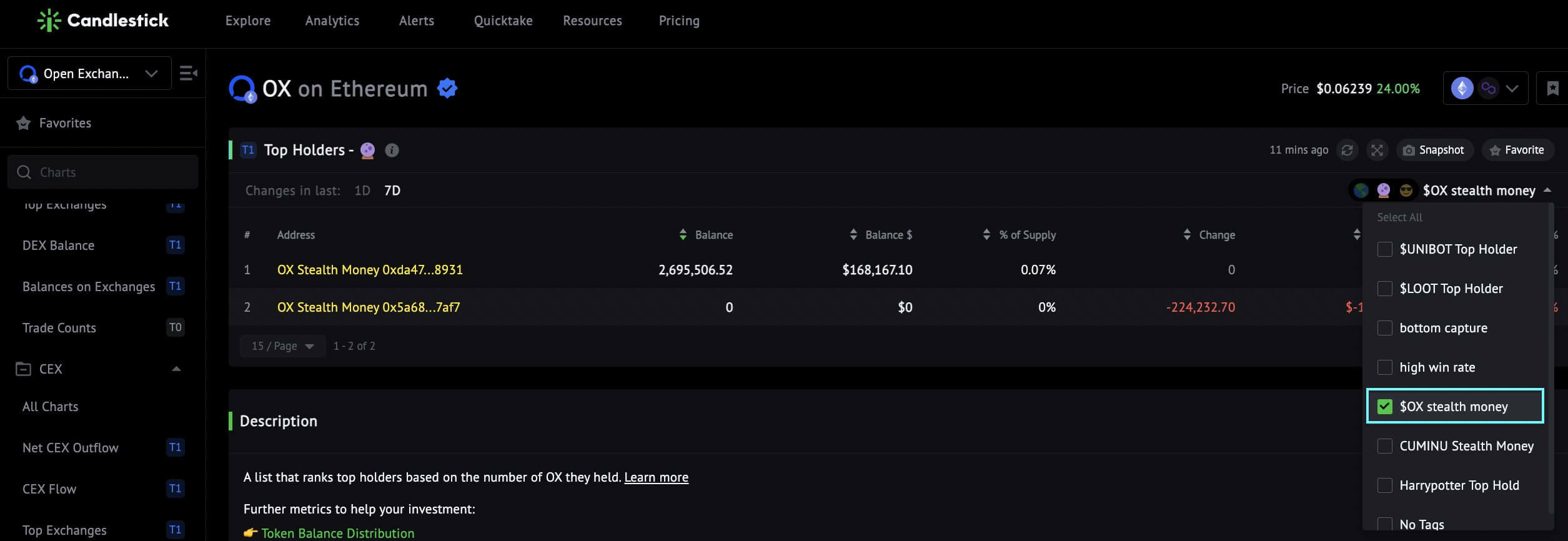
Task: Sort by Balance column arrows
Action: click(683, 235)
